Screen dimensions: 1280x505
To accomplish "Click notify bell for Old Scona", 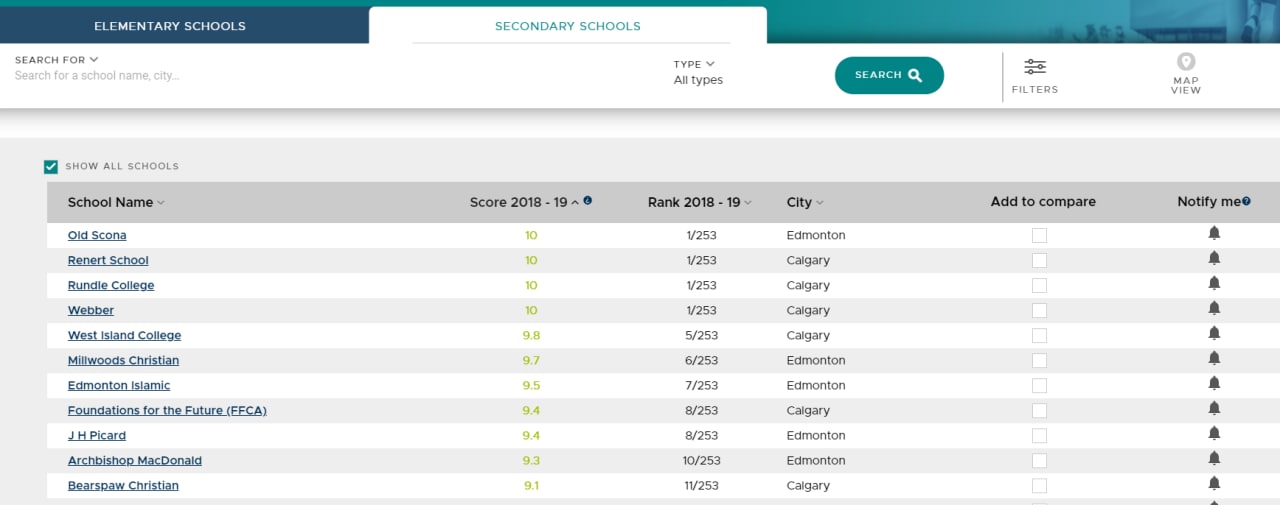I will click(x=1214, y=233).
